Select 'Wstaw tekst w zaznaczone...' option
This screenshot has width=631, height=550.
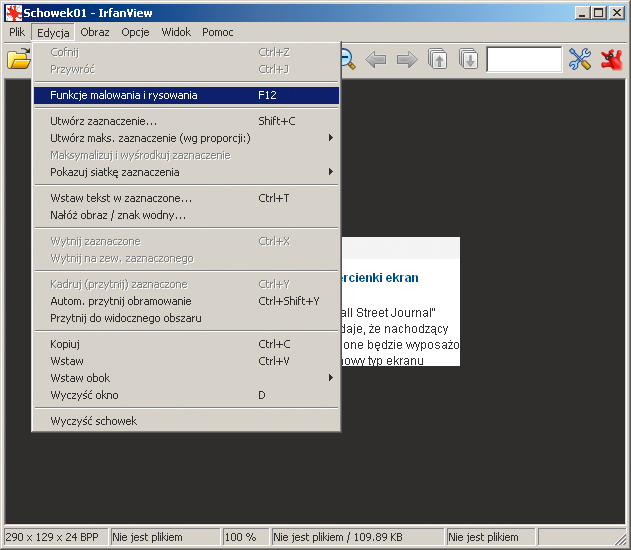(120, 198)
